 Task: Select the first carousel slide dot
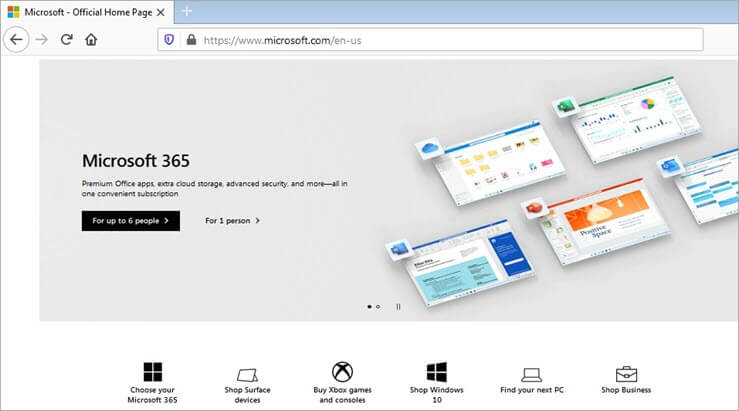tap(369, 306)
